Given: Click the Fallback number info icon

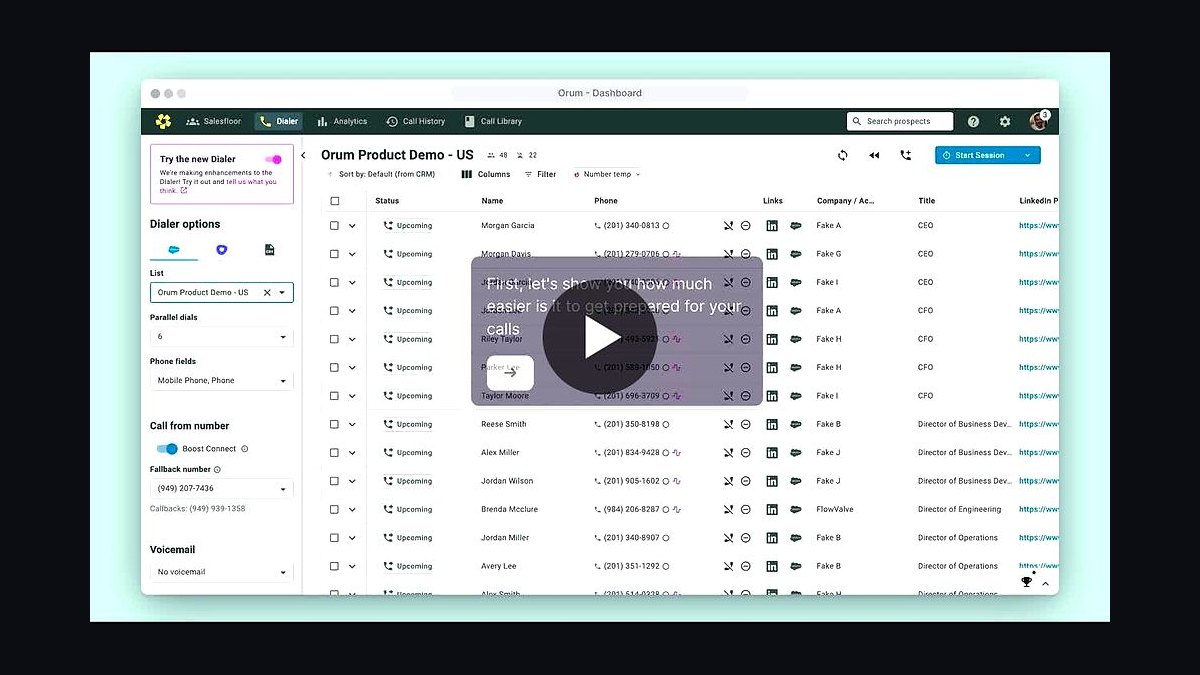Looking at the screenshot, I should [x=217, y=469].
